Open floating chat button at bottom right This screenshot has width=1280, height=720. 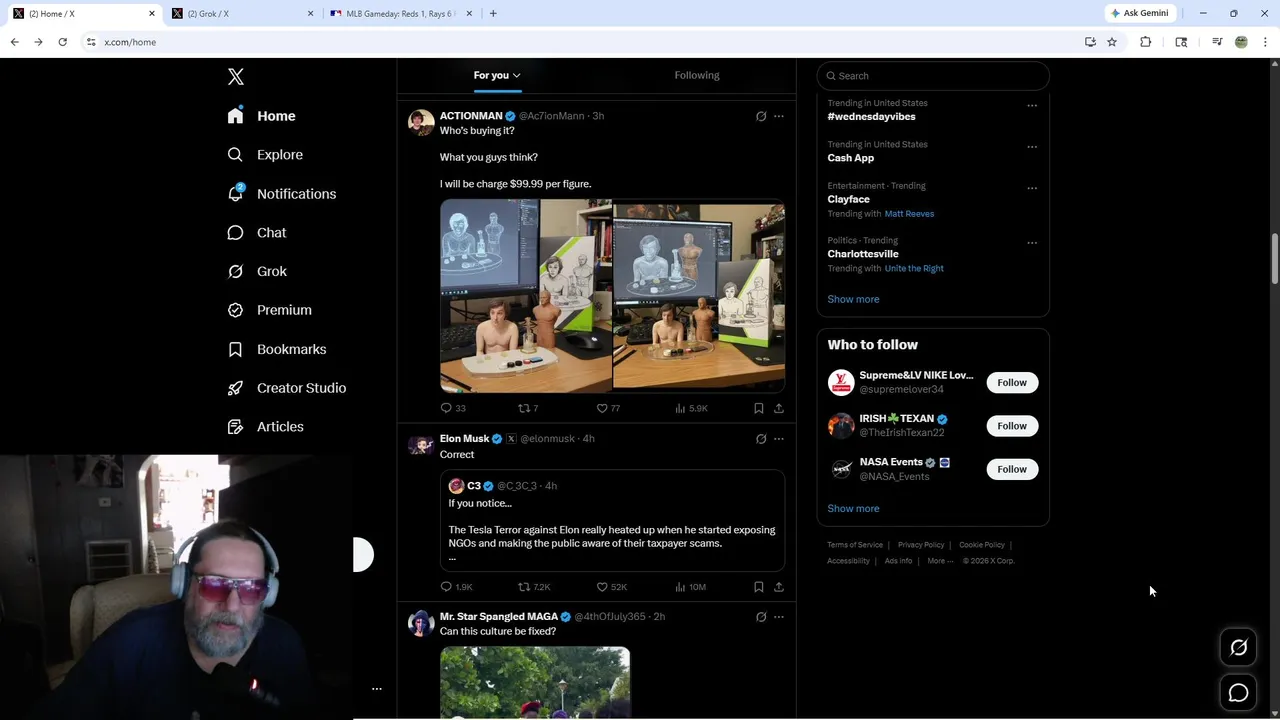click(1238, 693)
